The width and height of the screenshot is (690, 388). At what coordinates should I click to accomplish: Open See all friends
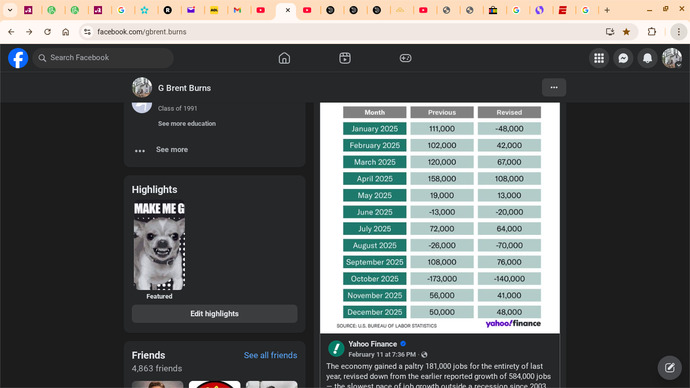270,355
